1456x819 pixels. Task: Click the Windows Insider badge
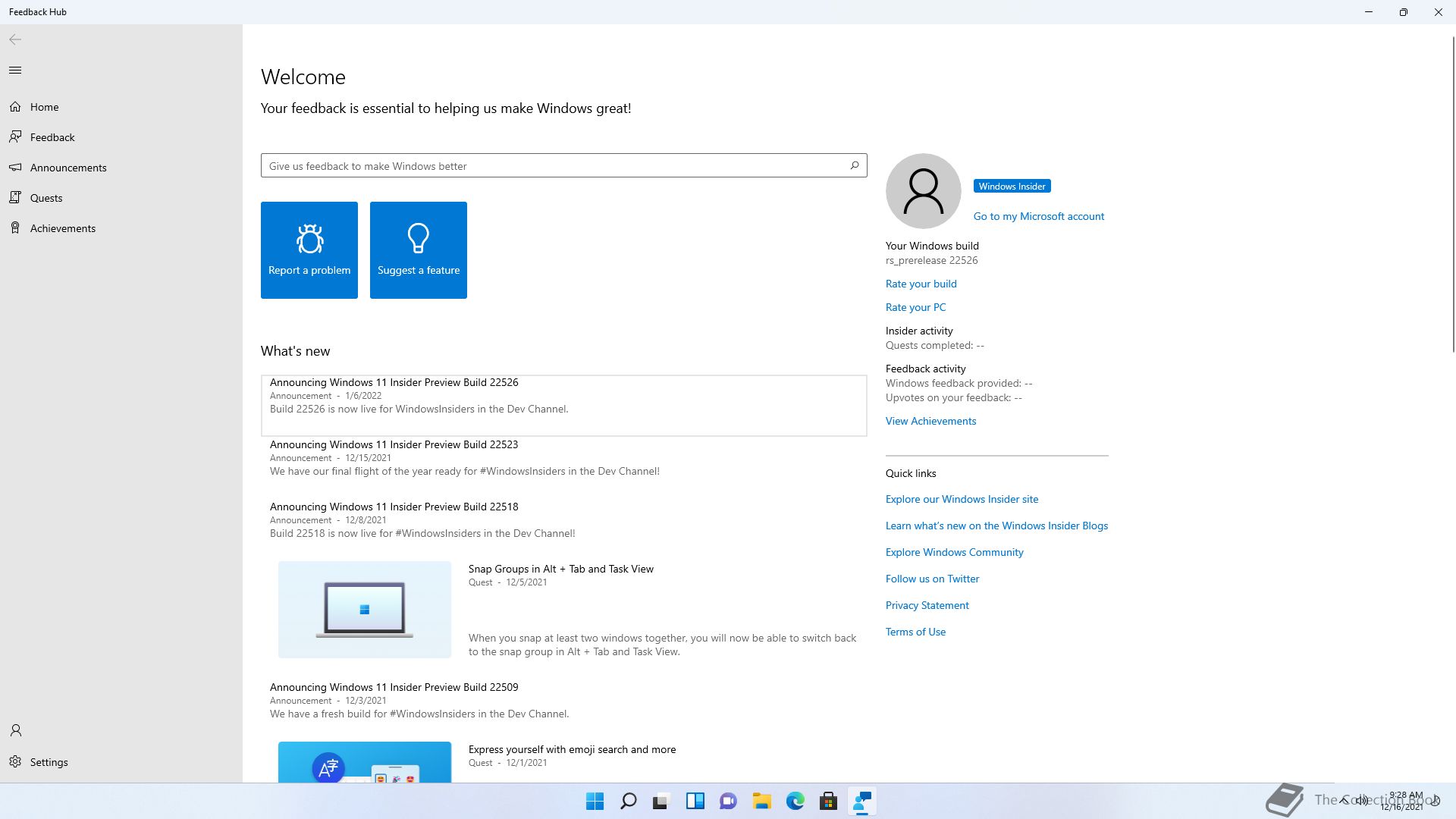tap(1012, 186)
